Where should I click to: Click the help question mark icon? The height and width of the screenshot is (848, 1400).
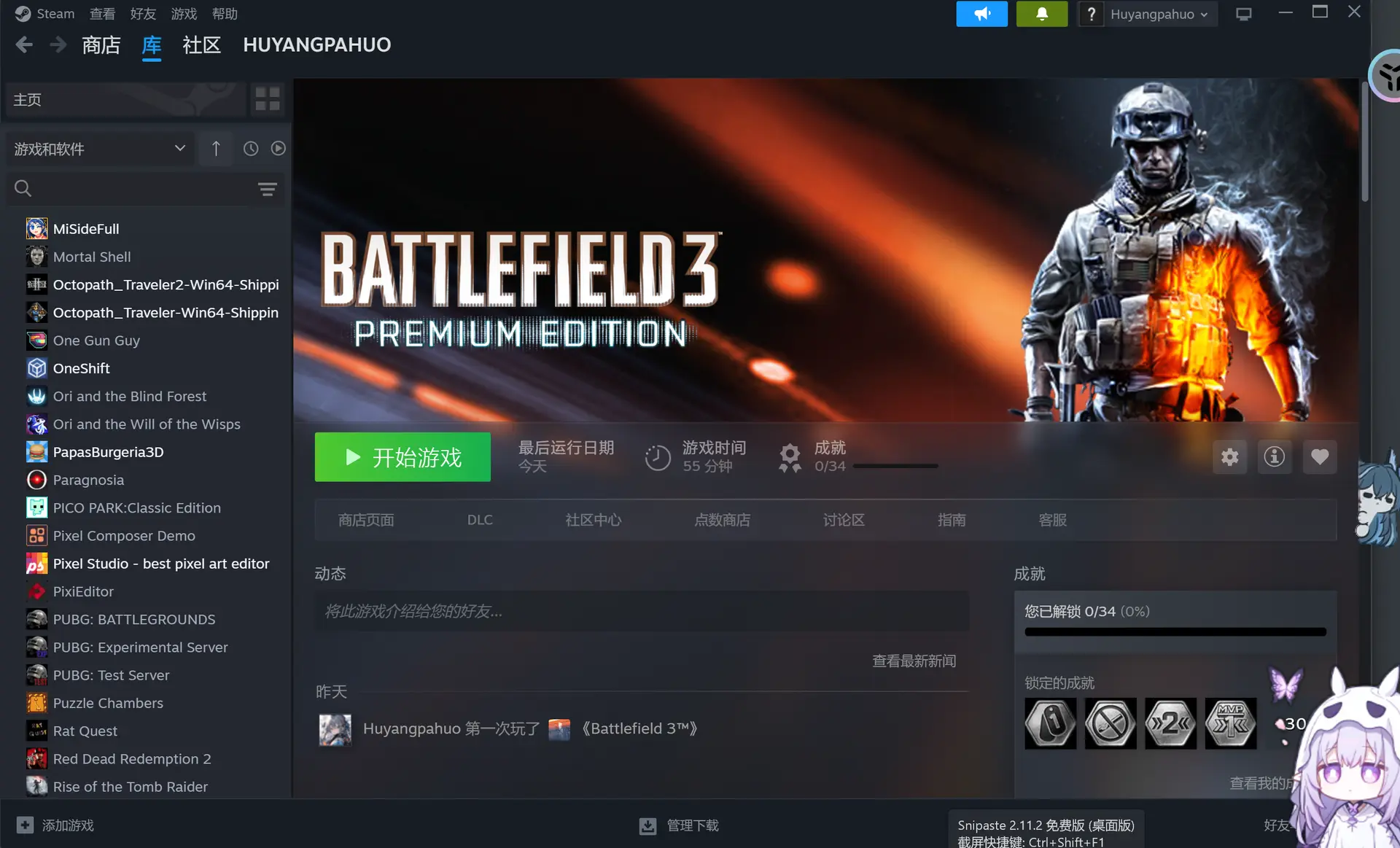(x=1091, y=14)
